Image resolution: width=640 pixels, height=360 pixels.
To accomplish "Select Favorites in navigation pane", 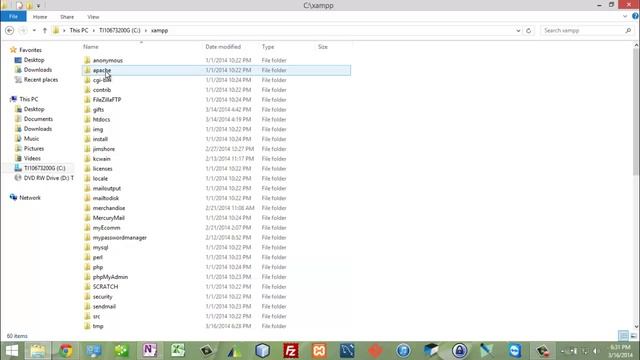I will point(30,50).
